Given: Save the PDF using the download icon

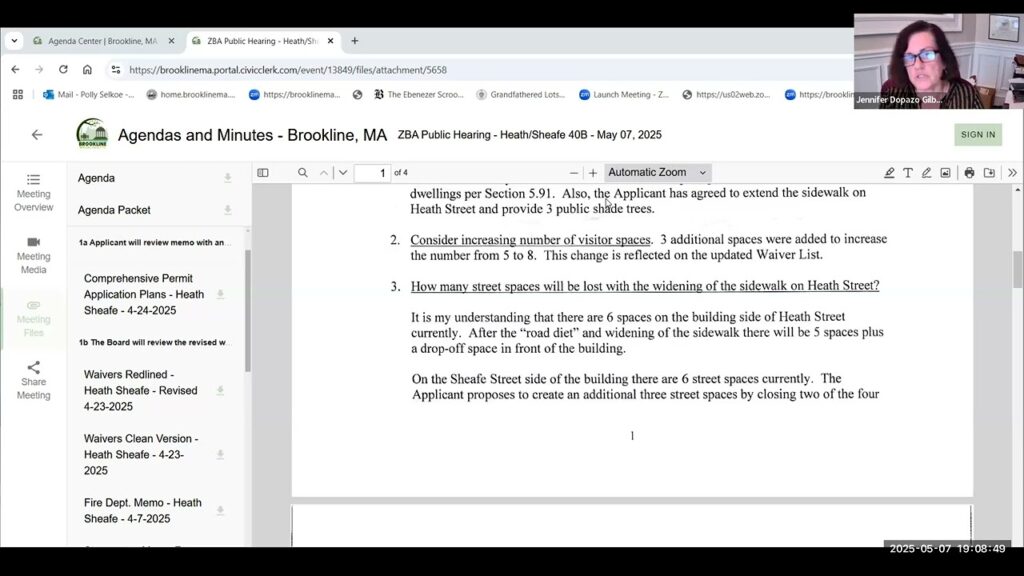Looking at the screenshot, I should pos(989,173).
